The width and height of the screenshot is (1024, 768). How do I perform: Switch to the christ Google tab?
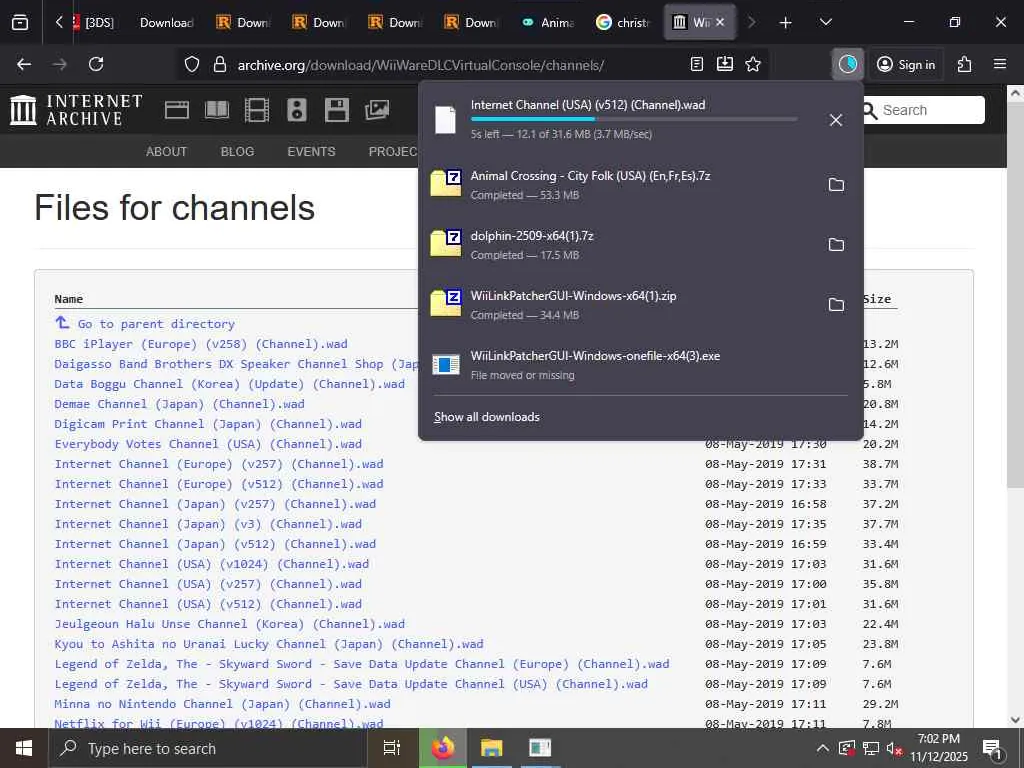(x=624, y=23)
